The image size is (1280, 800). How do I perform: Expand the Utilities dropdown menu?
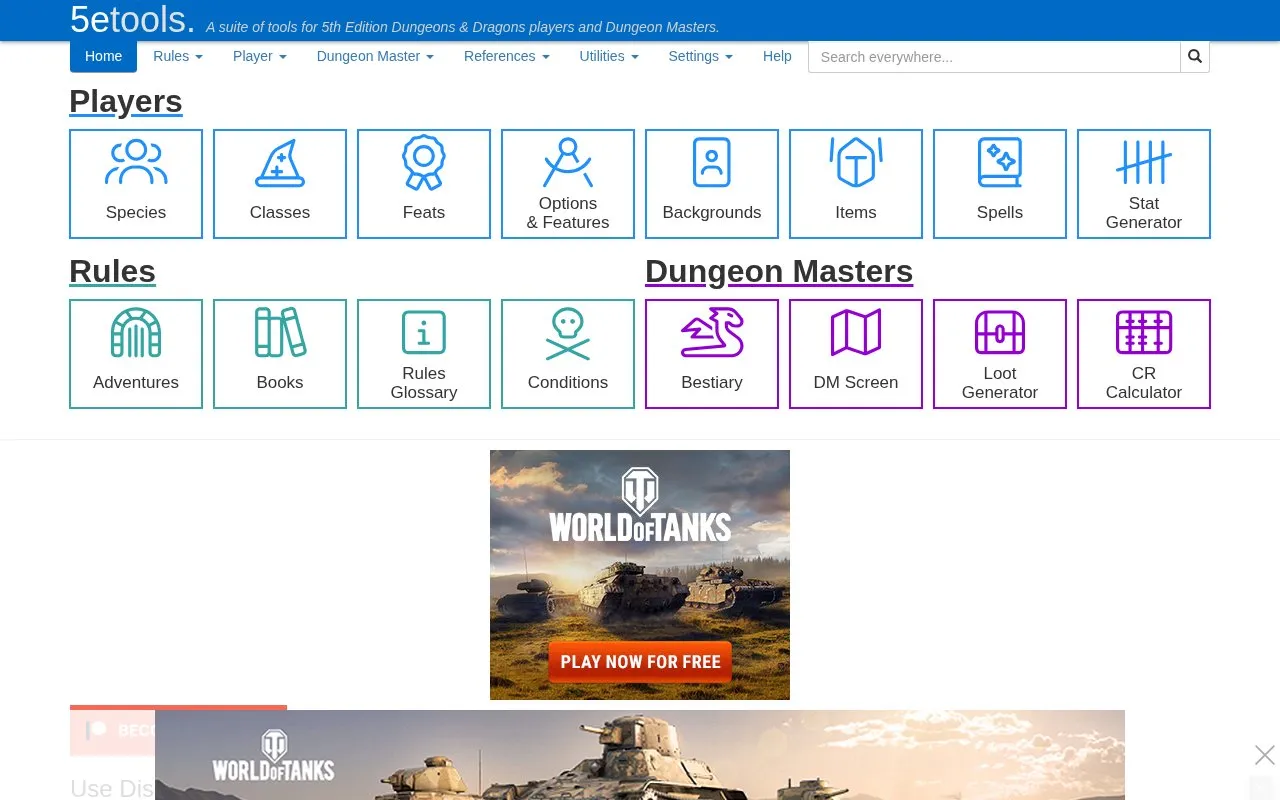click(x=609, y=57)
